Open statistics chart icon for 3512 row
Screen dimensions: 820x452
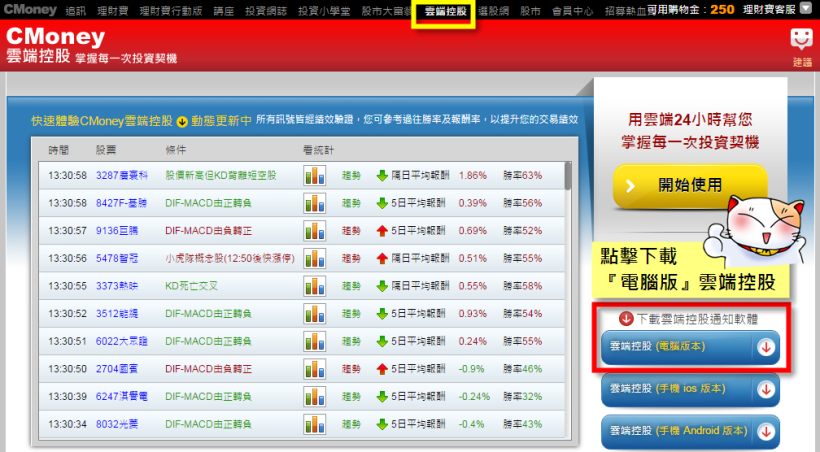tap(314, 314)
